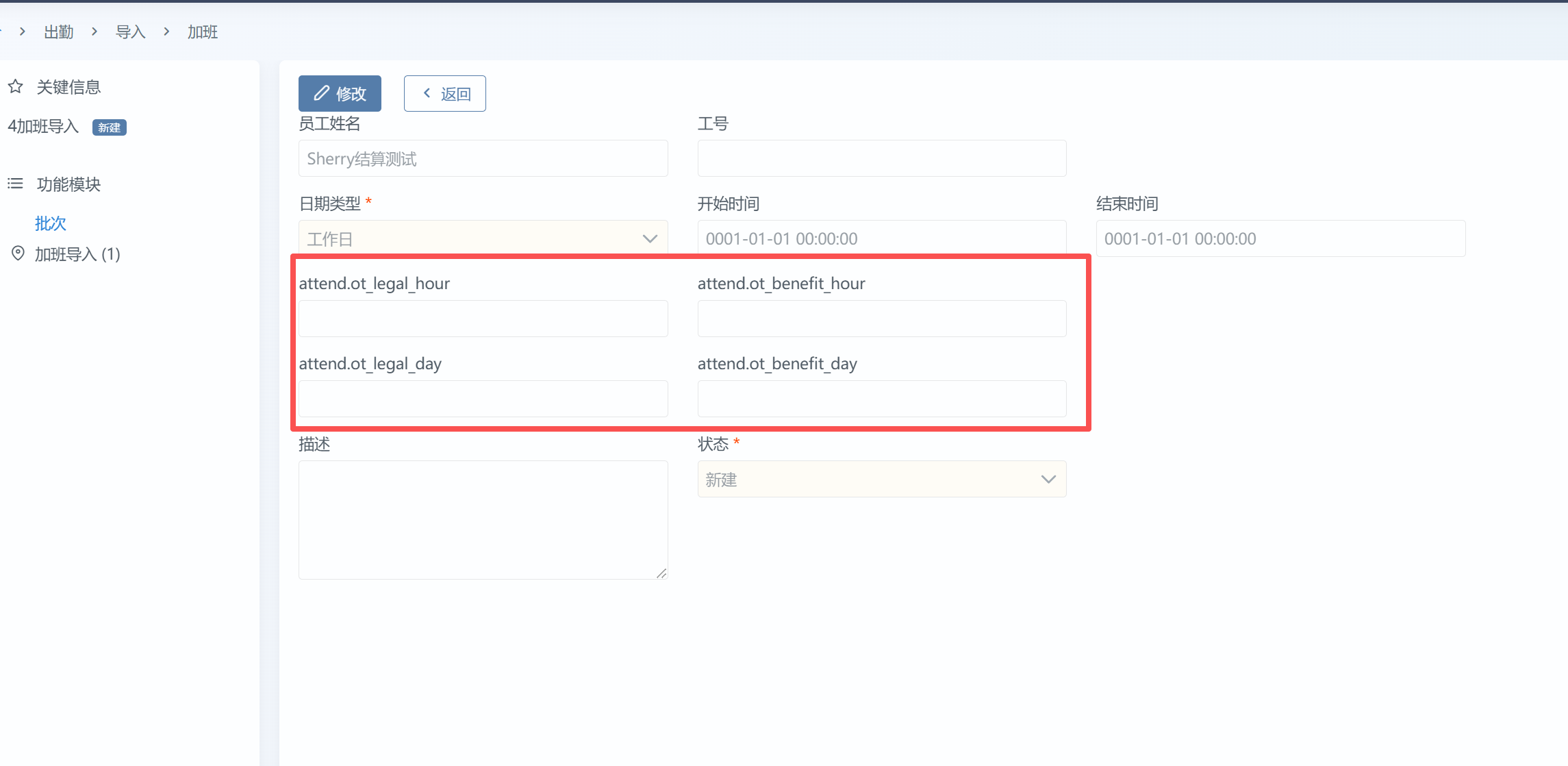Click the attend.ot_benefit_day input box
This screenshot has width=1568, height=766.
(881, 399)
